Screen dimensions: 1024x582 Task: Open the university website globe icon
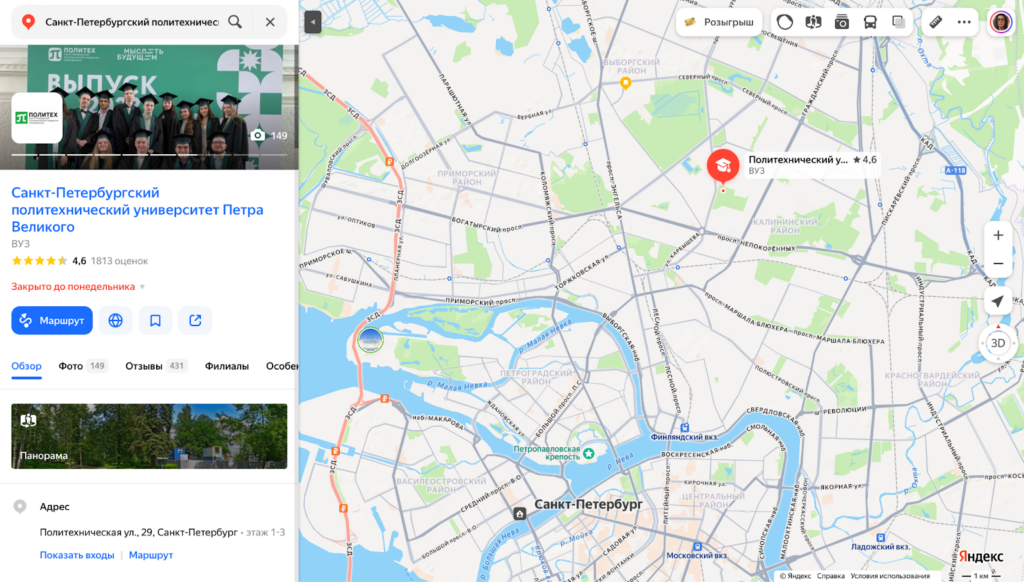click(116, 320)
